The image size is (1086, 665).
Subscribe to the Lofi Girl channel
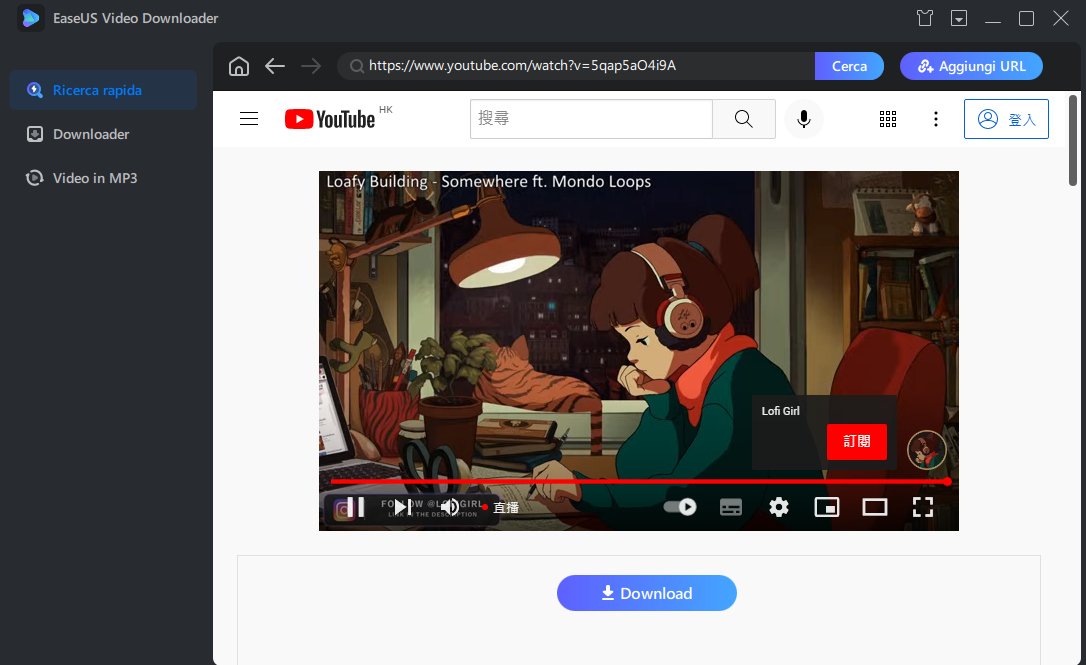(x=858, y=441)
